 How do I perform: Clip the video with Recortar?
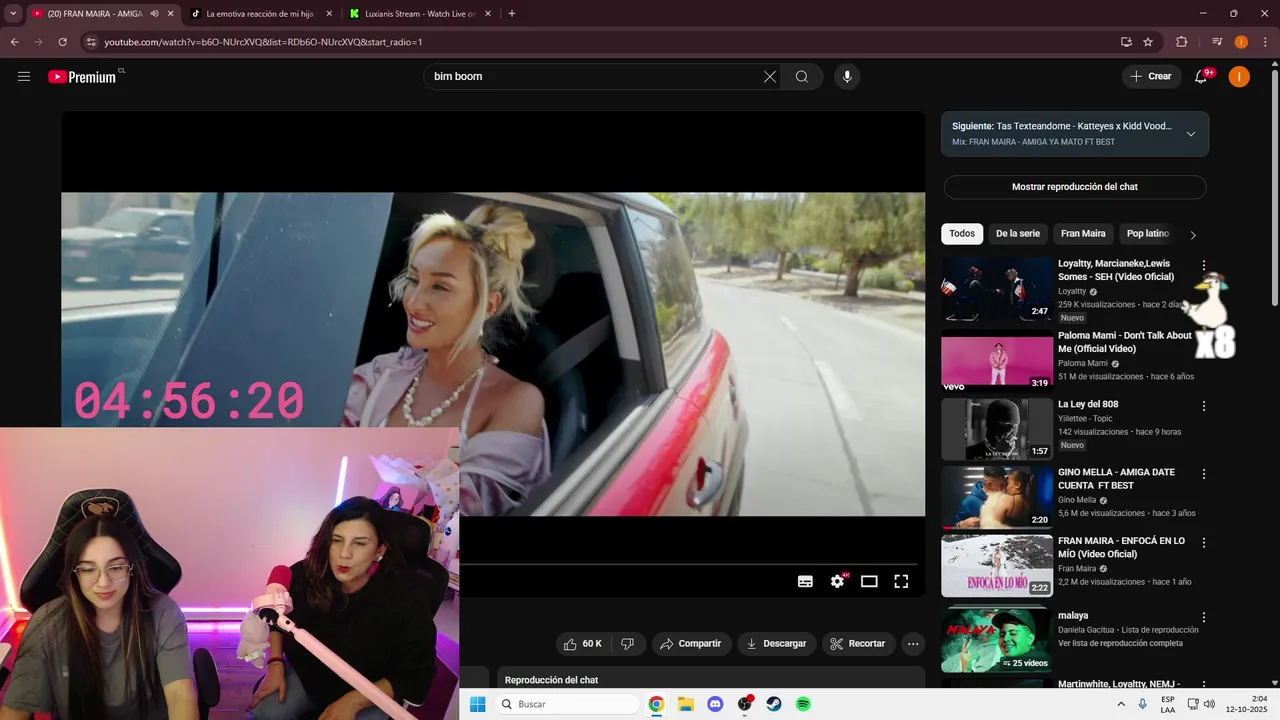858,644
